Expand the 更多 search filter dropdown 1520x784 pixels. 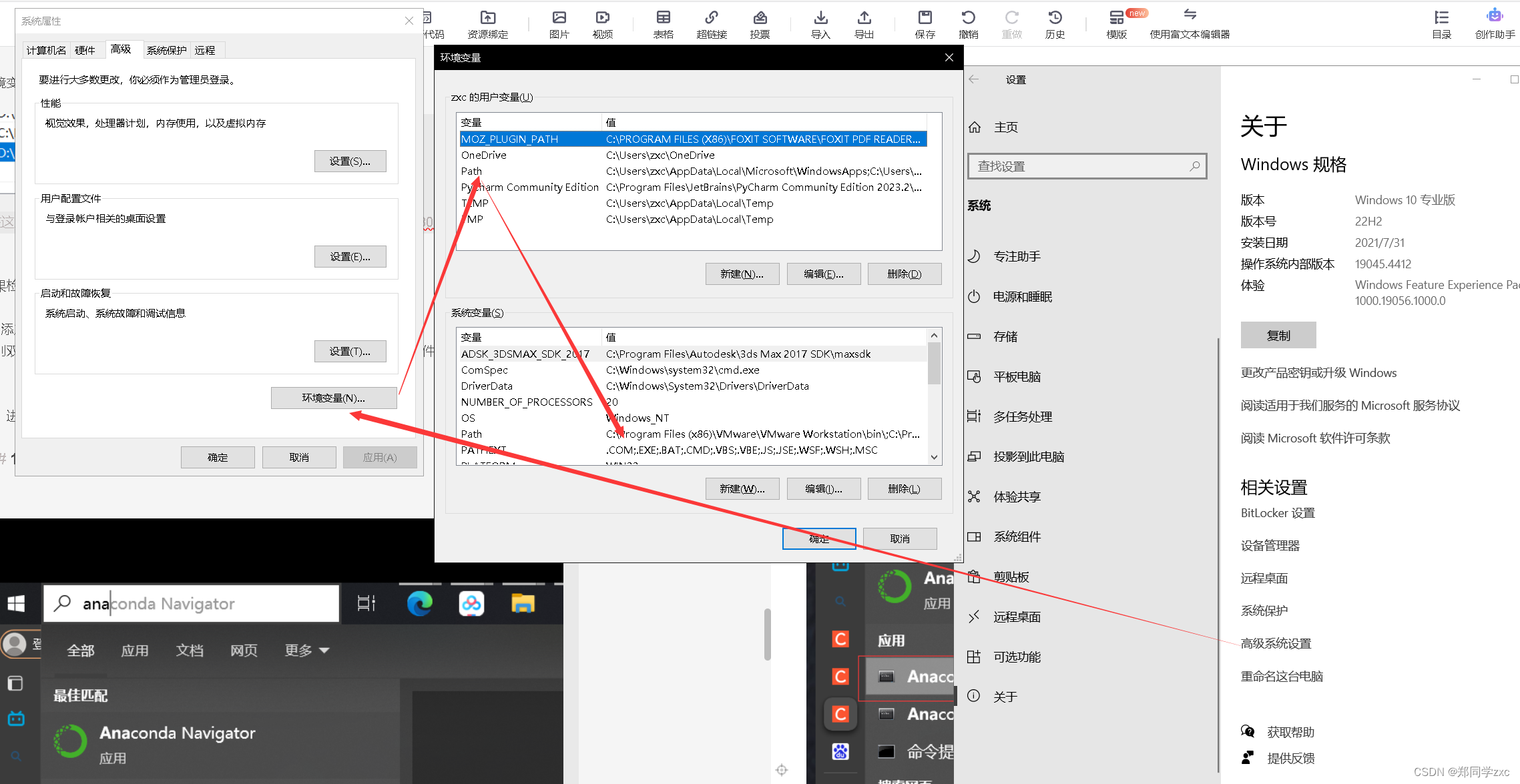(x=306, y=651)
